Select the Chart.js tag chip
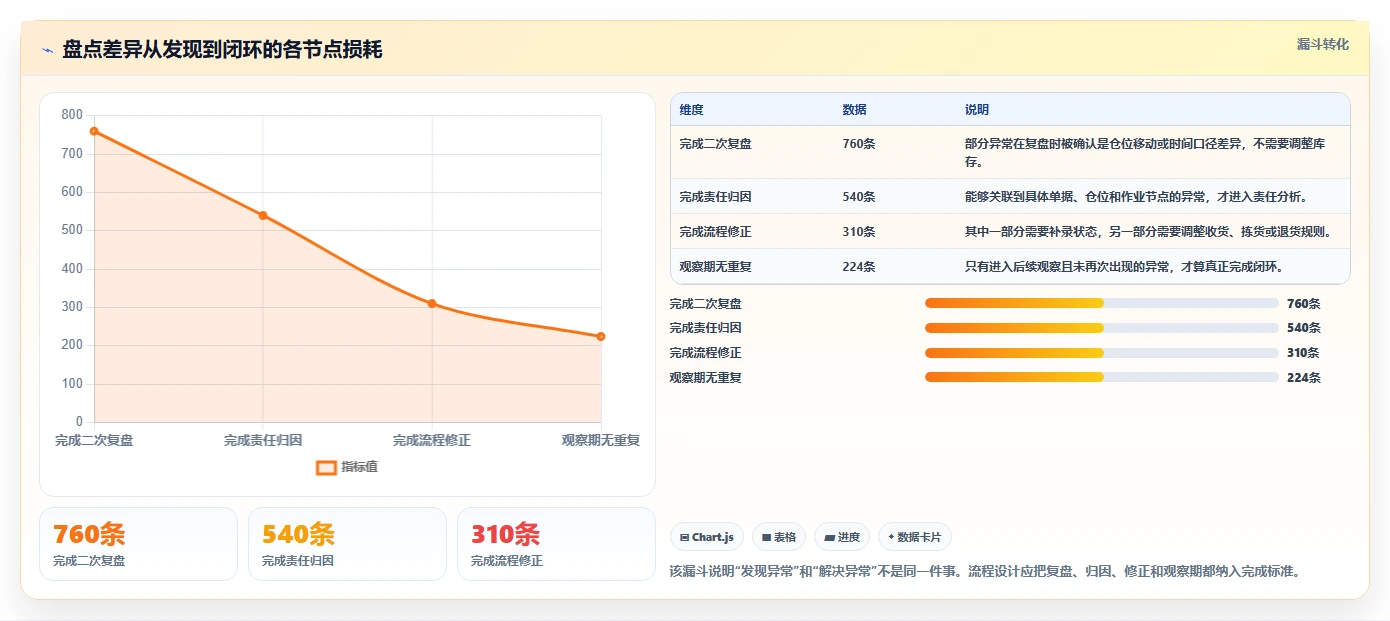 [x=706, y=537]
